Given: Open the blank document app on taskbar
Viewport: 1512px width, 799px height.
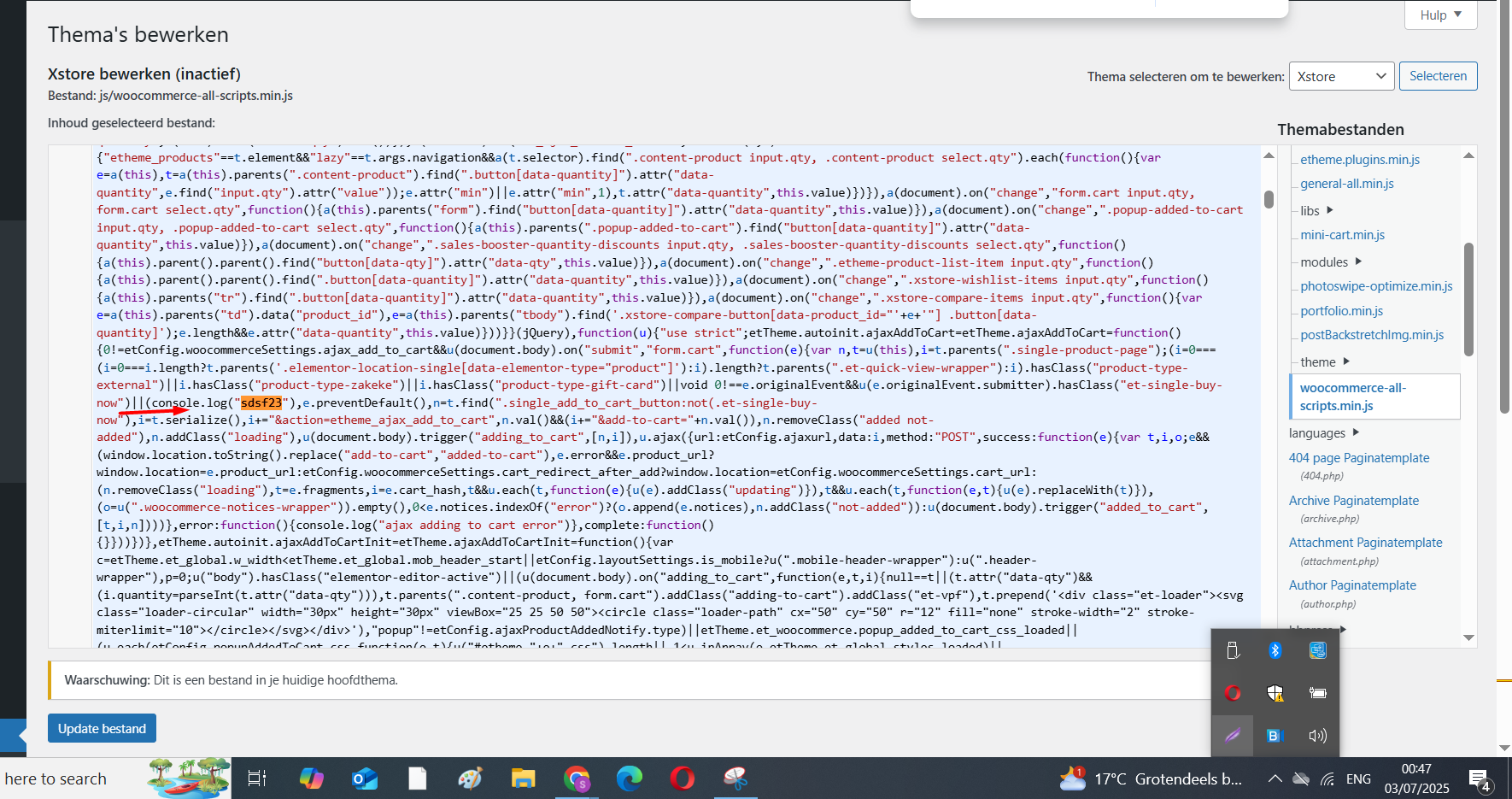Looking at the screenshot, I should [x=418, y=778].
